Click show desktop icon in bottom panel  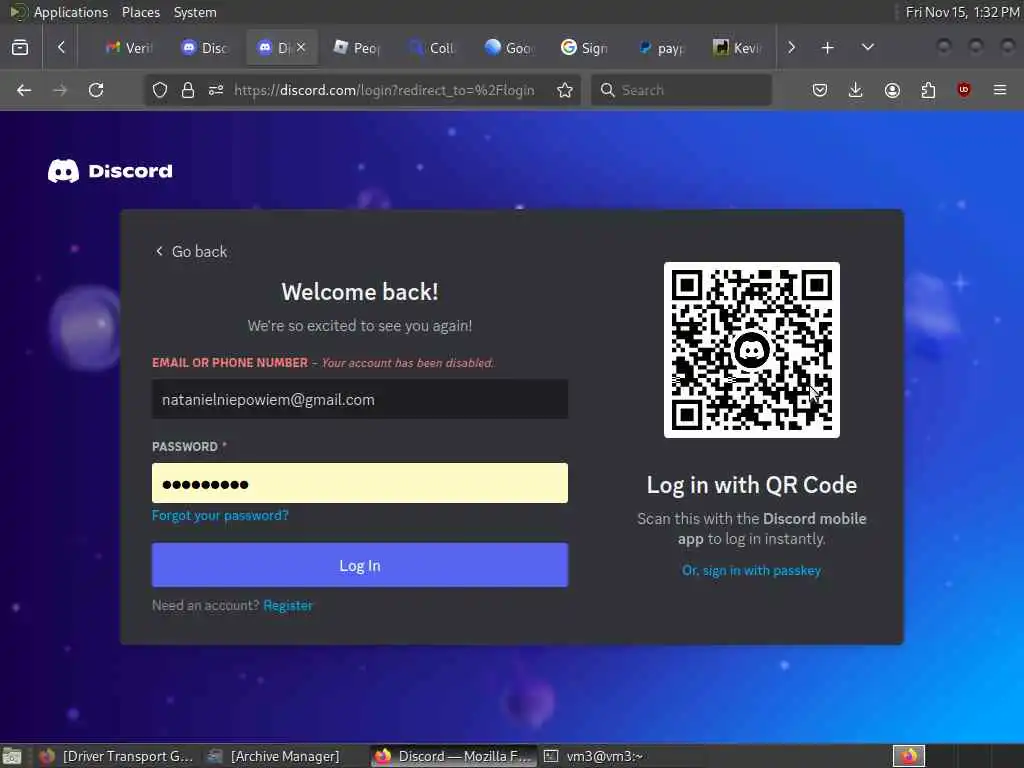pyautogui.click(x=11, y=756)
